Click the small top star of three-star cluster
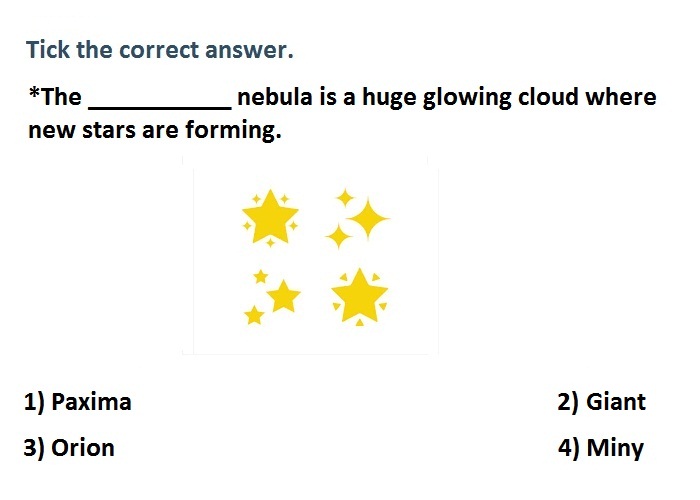The width and height of the screenshot is (700, 500). [x=261, y=277]
